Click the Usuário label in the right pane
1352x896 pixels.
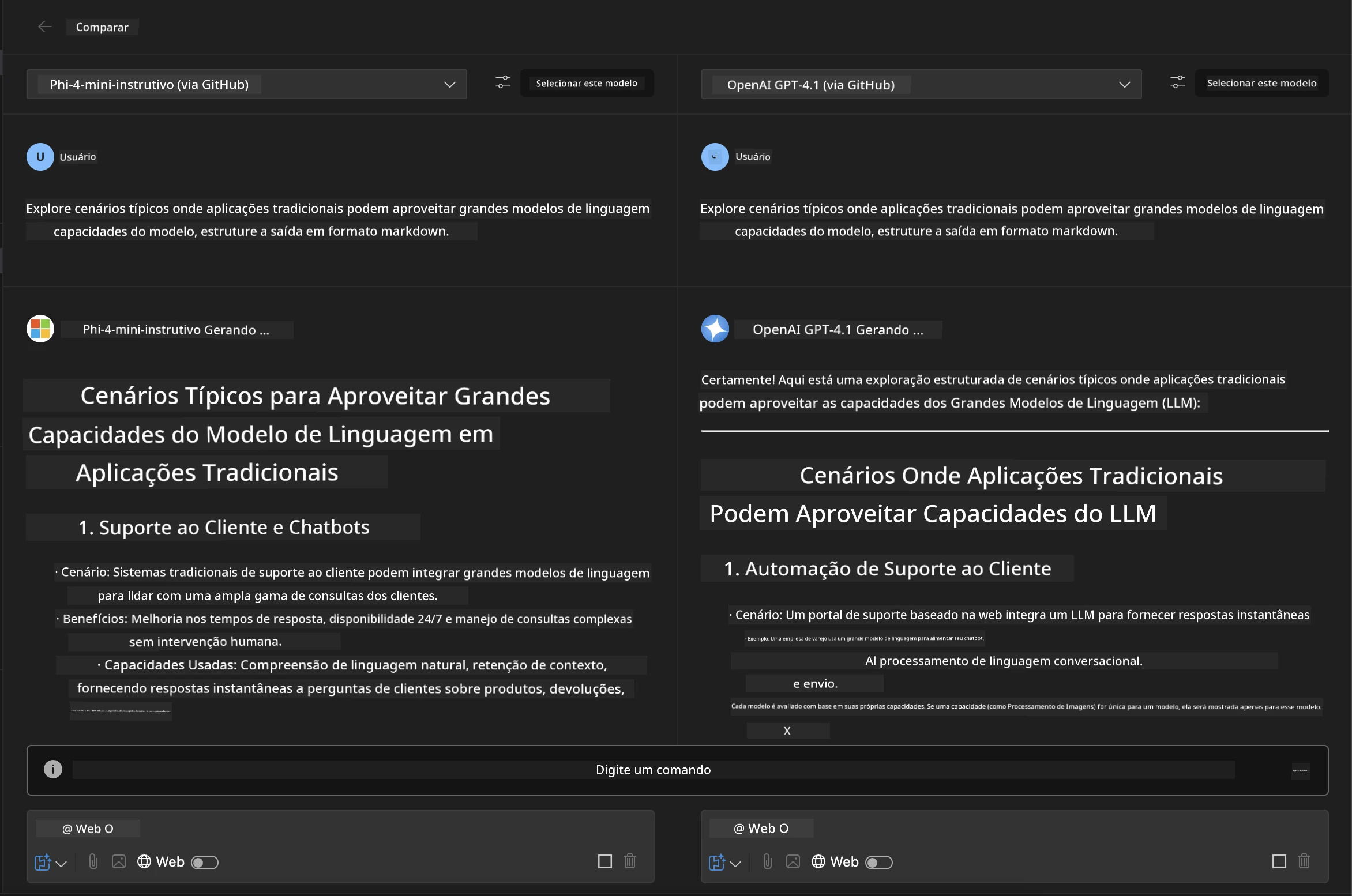[753, 157]
